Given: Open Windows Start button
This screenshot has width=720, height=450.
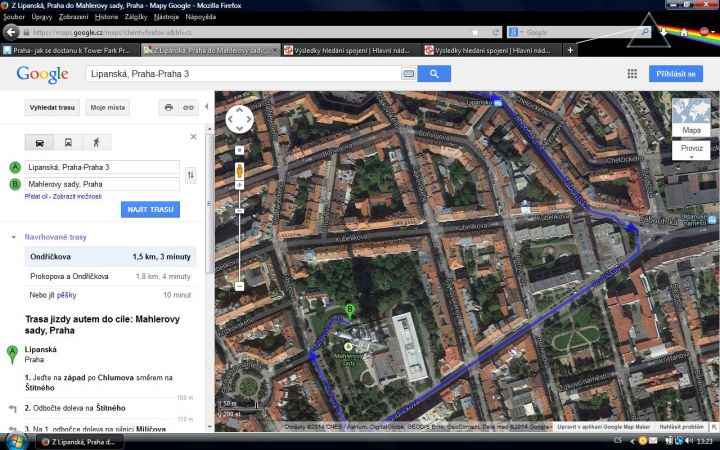Looking at the screenshot, I should pos(16,442).
